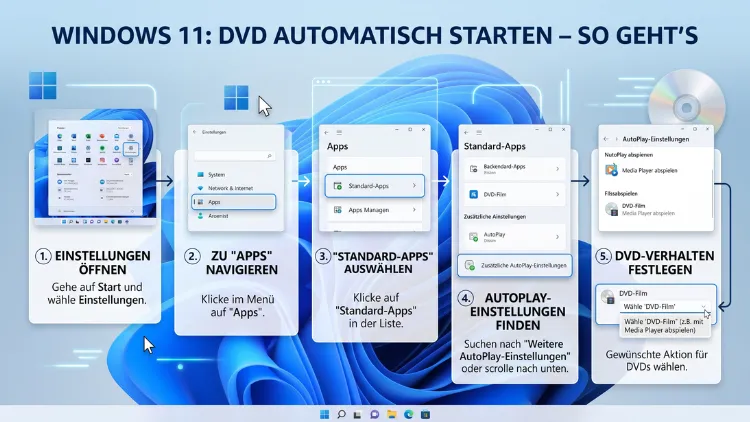Viewport: 750px width, 422px height.
Task: Click the Network & Internet wifi icon
Action: coord(200,188)
